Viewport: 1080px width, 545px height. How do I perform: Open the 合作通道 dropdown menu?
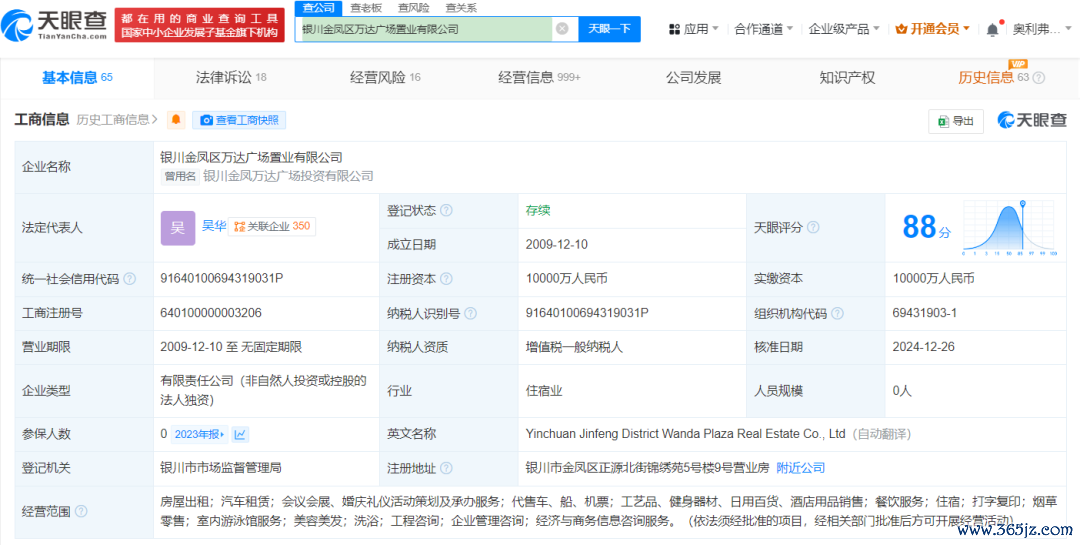pyautogui.click(x=763, y=29)
